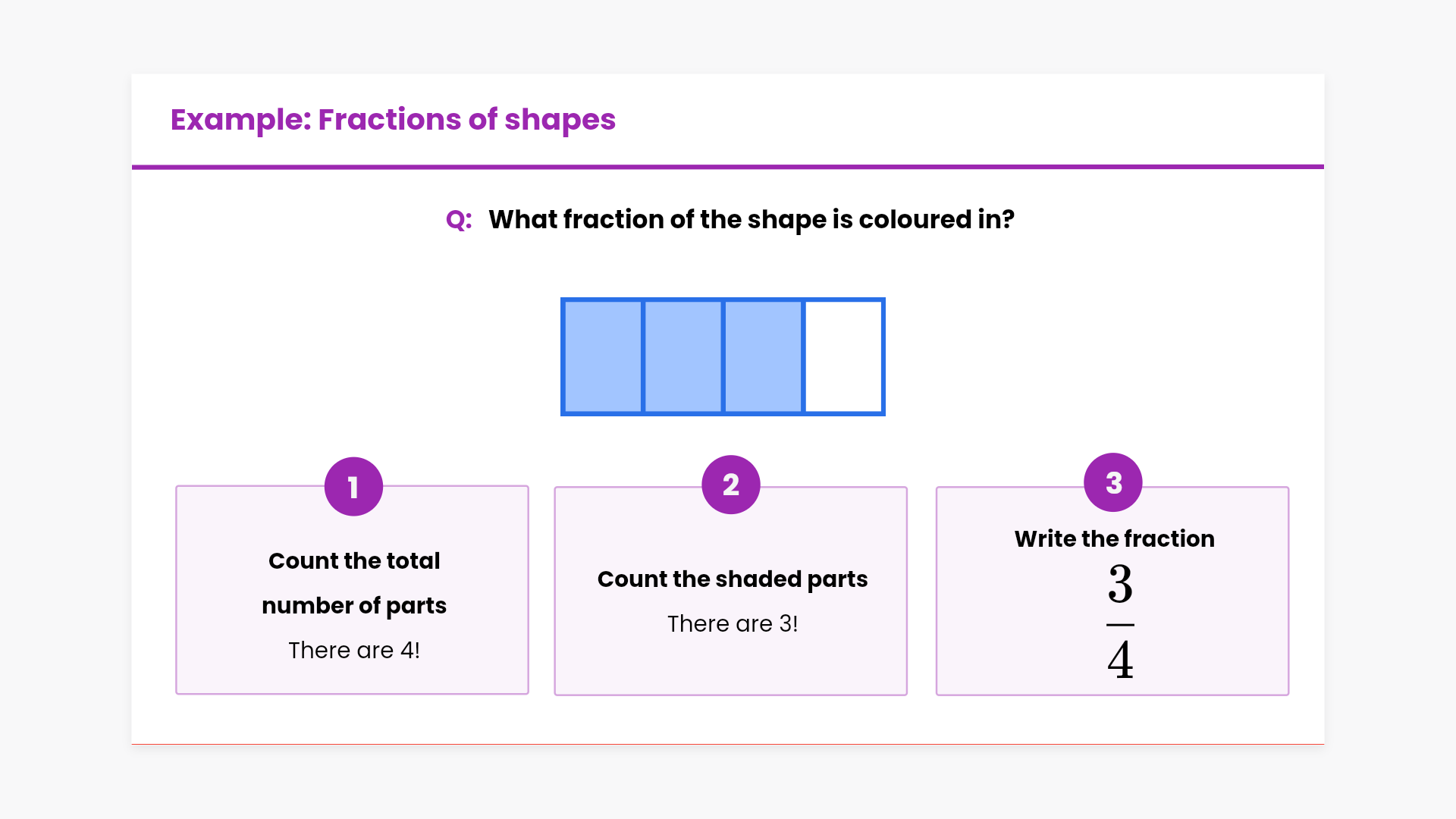Click the purple step 3 circle
Screen dimensions: 1456x819
pyautogui.click(x=1113, y=482)
